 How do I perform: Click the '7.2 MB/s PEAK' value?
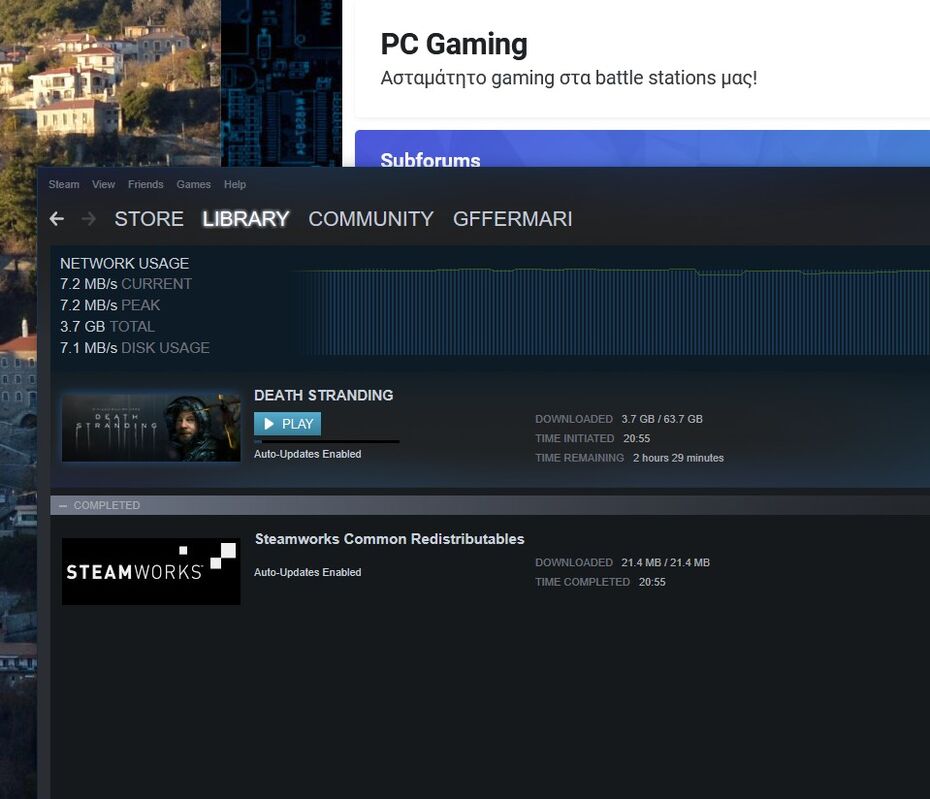pyautogui.click(x=110, y=305)
